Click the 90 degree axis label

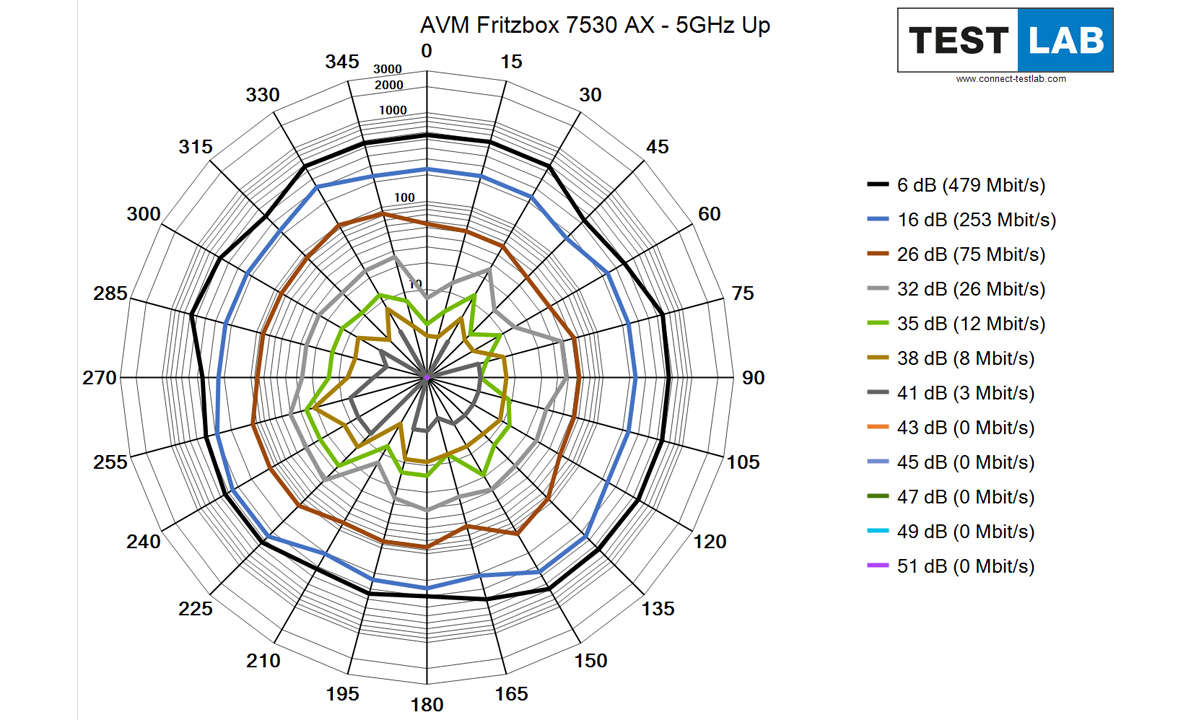pos(753,378)
